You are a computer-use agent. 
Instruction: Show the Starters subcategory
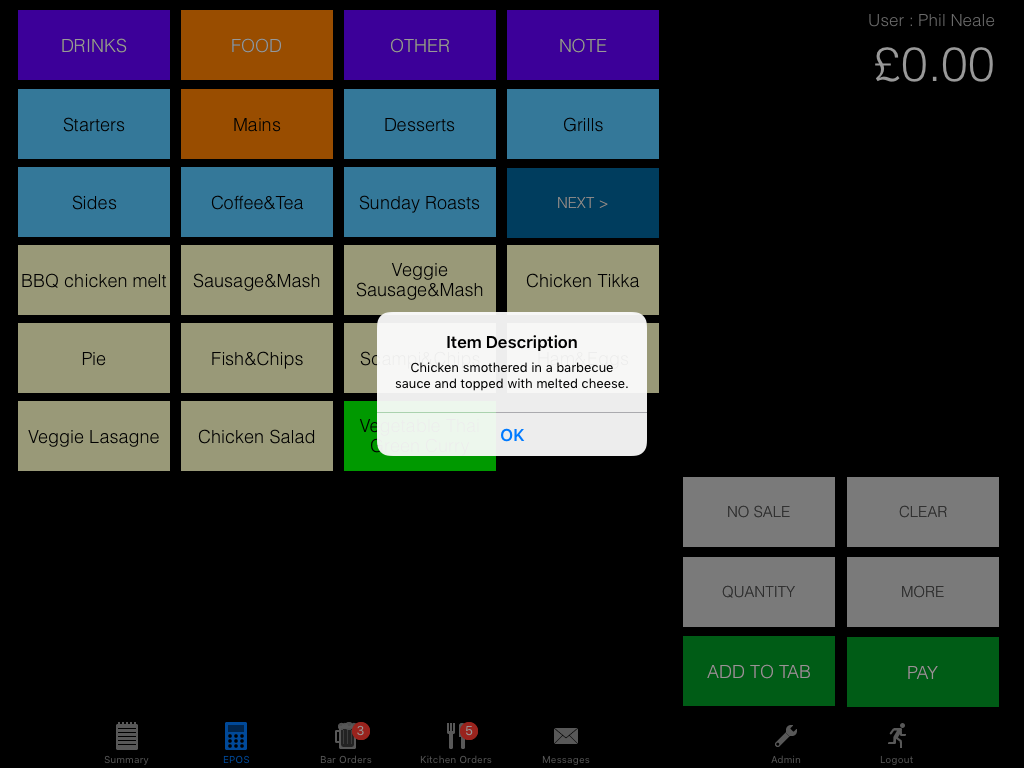click(x=94, y=124)
